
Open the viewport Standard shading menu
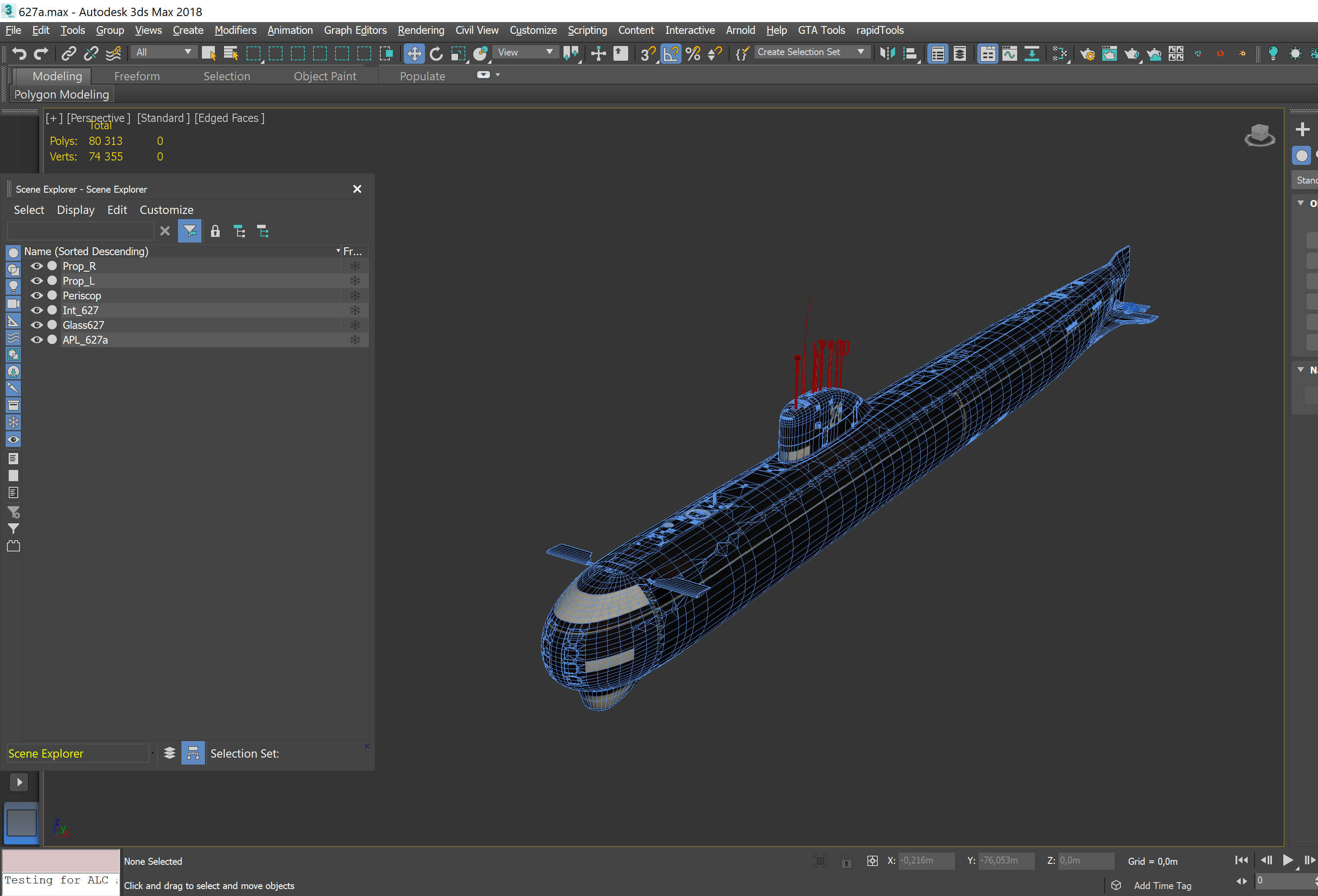tap(163, 118)
